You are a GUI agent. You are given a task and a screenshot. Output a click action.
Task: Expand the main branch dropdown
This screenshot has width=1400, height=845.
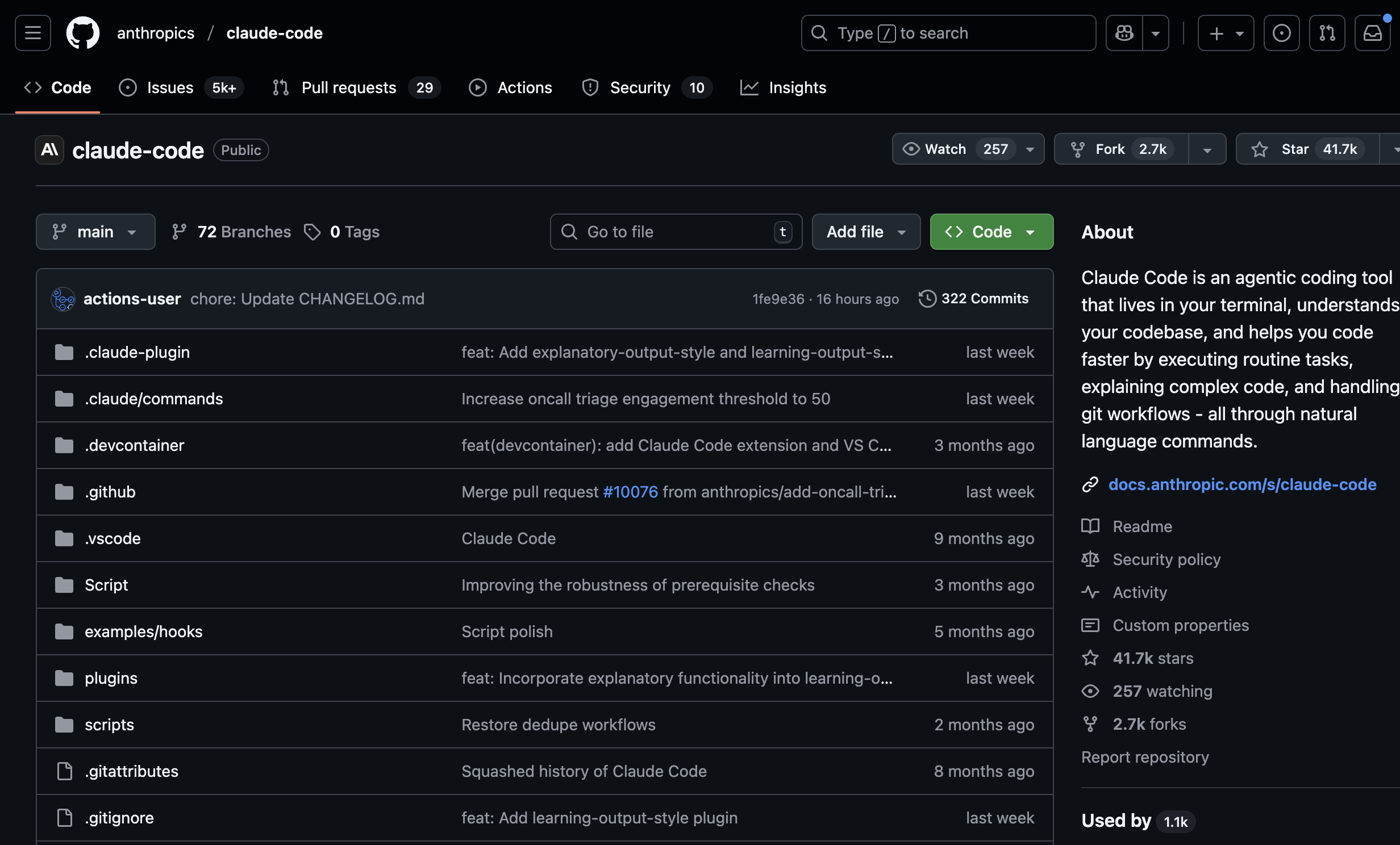click(x=95, y=232)
